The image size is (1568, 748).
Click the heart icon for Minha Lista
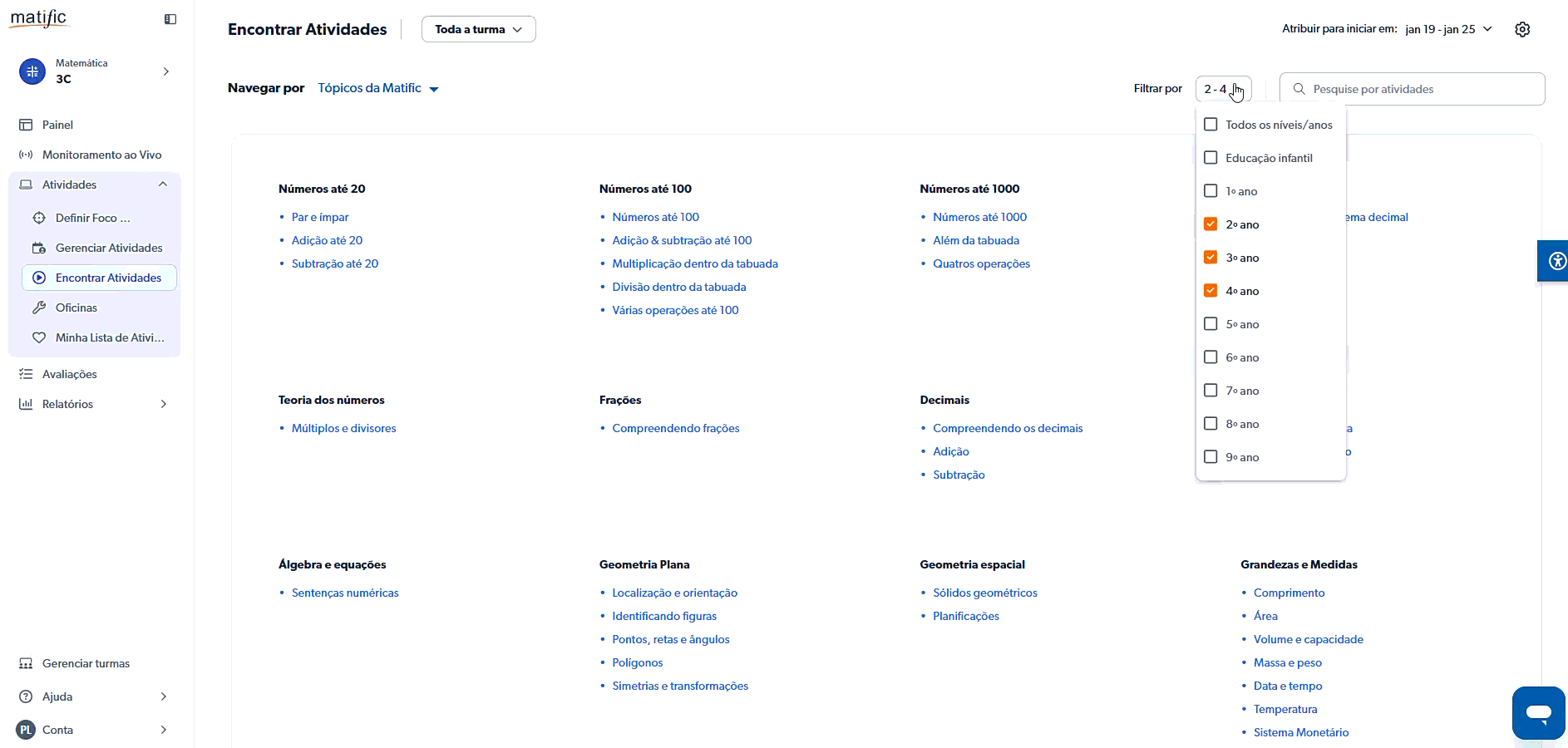[39, 337]
